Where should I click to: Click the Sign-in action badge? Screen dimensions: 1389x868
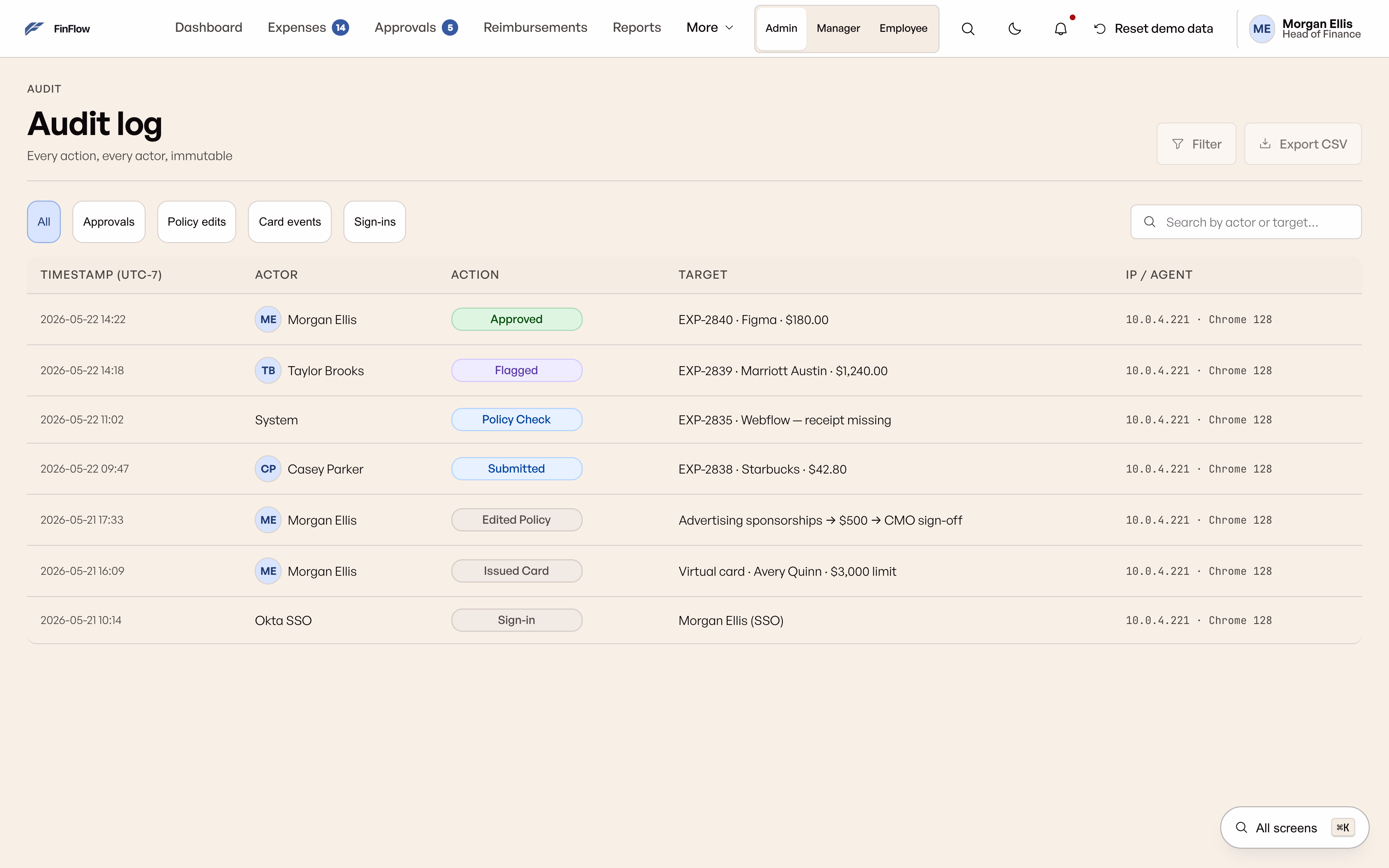517,620
